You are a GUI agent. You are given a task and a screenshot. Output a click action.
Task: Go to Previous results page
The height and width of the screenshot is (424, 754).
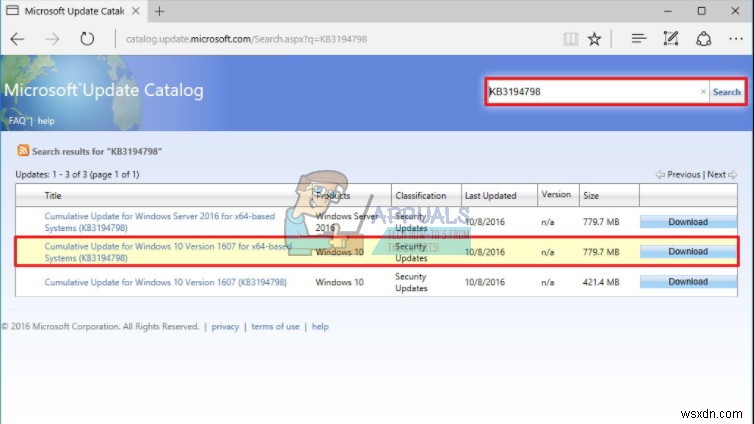point(679,175)
